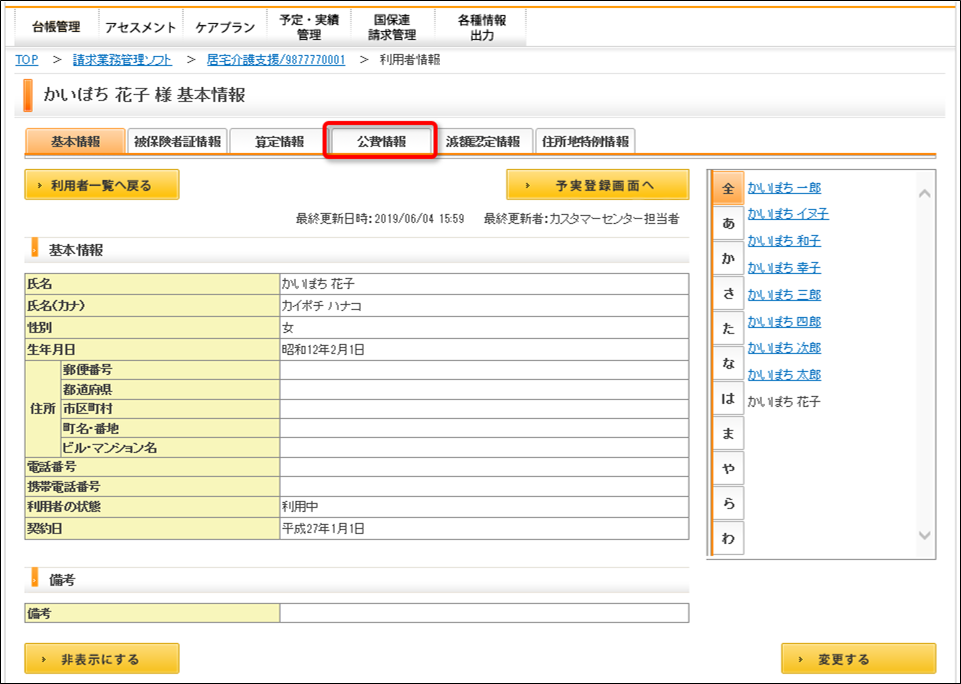Select the た index filter
The width and height of the screenshot is (961, 684).
(728, 328)
